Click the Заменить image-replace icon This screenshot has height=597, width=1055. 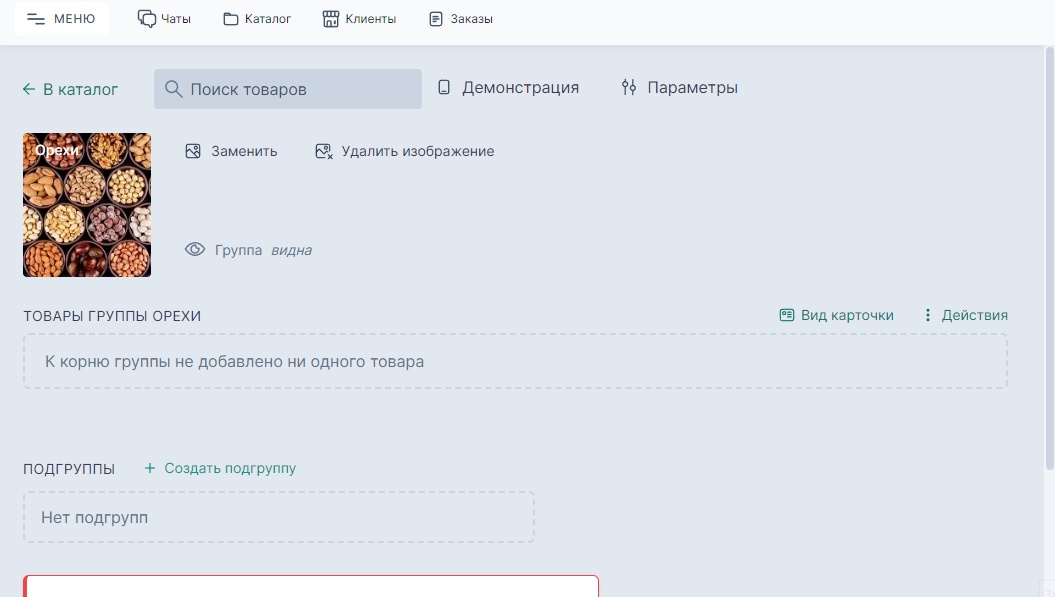pyautogui.click(x=192, y=151)
